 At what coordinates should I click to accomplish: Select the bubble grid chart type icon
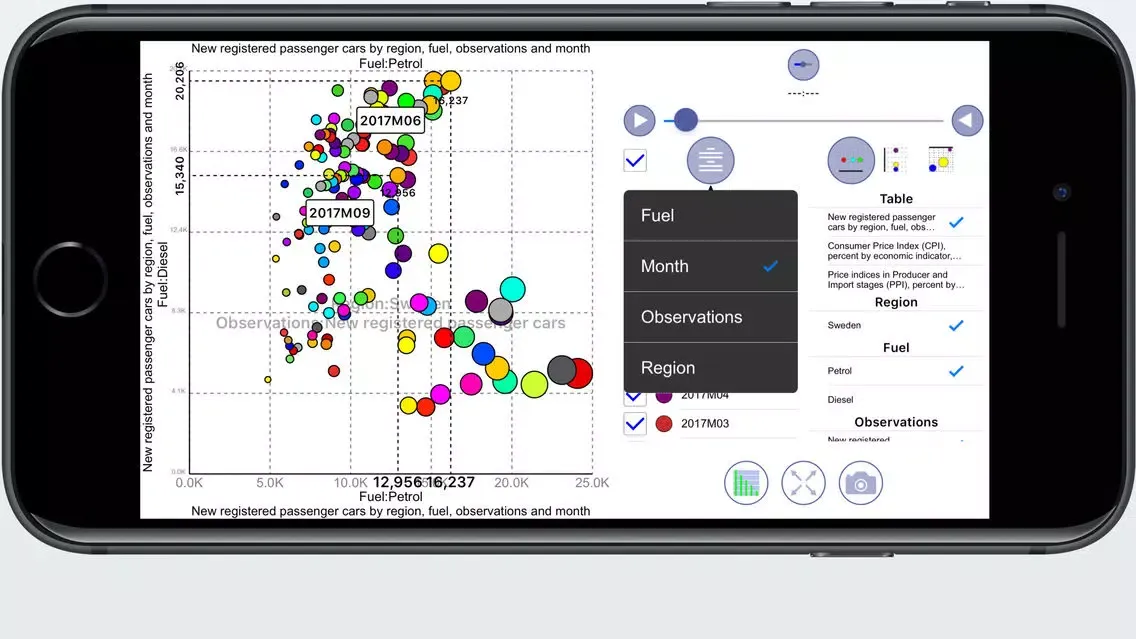[x=940, y=159]
